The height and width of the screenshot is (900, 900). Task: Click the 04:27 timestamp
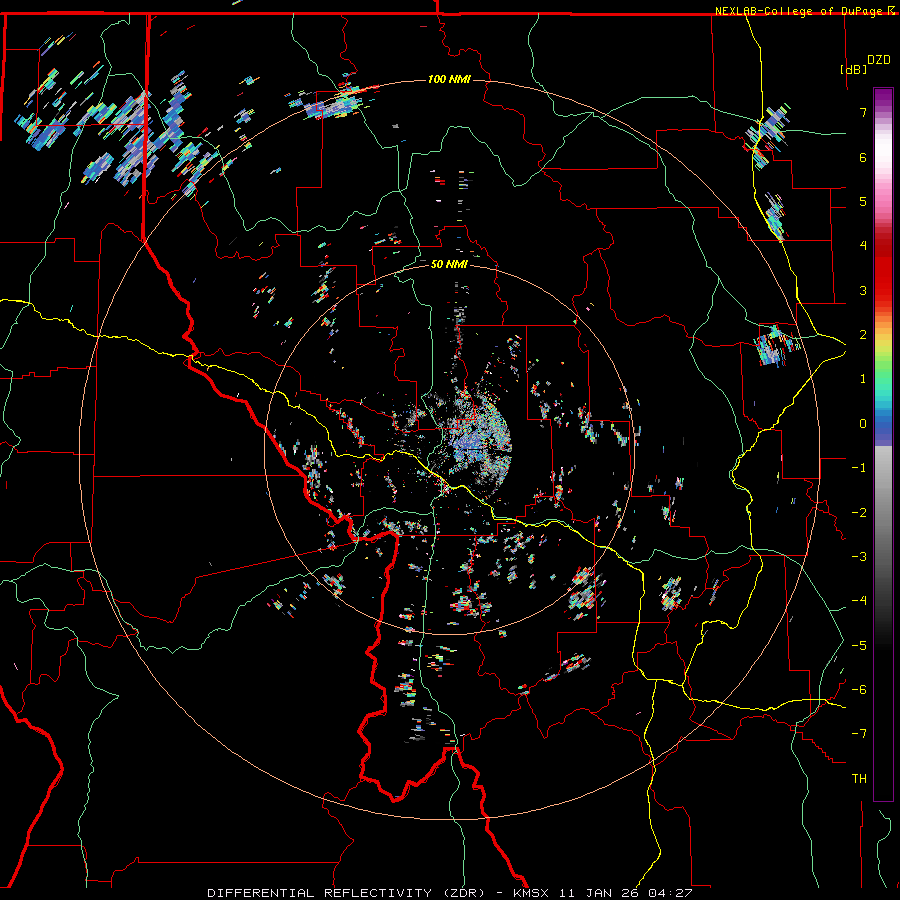[669, 893]
